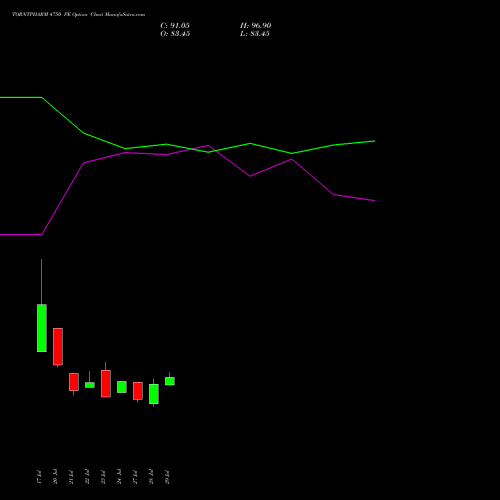The height and width of the screenshot is (500, 500).
Task: Click the red candle for 23 Jul
Action: point(106,384)
